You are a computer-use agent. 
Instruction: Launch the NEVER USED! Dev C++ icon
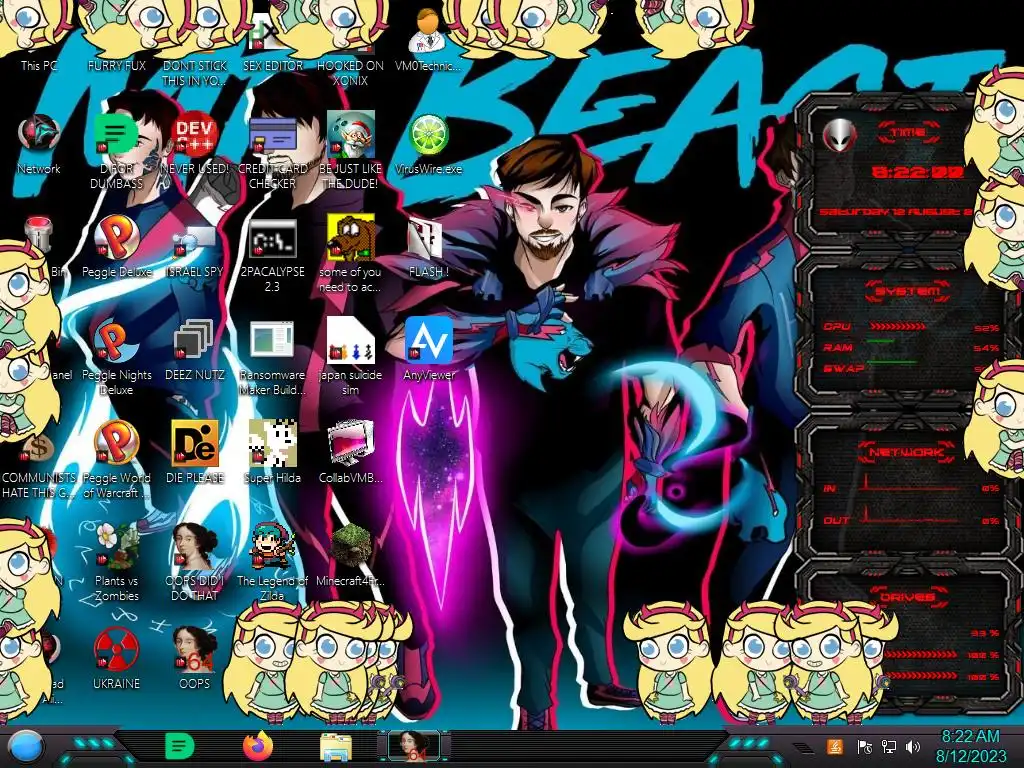click(195, 144)
